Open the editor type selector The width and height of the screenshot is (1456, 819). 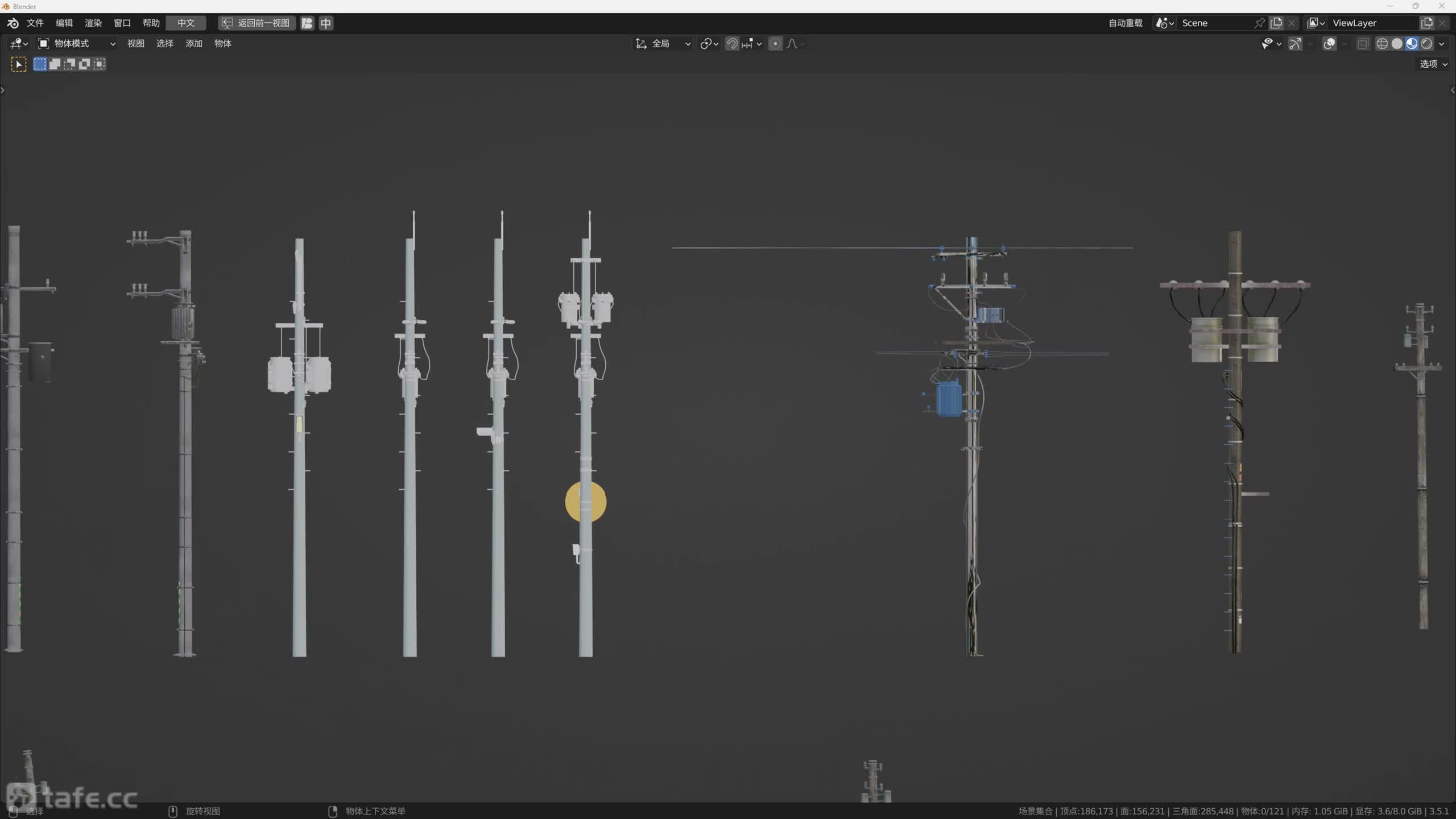coord(19,43)
